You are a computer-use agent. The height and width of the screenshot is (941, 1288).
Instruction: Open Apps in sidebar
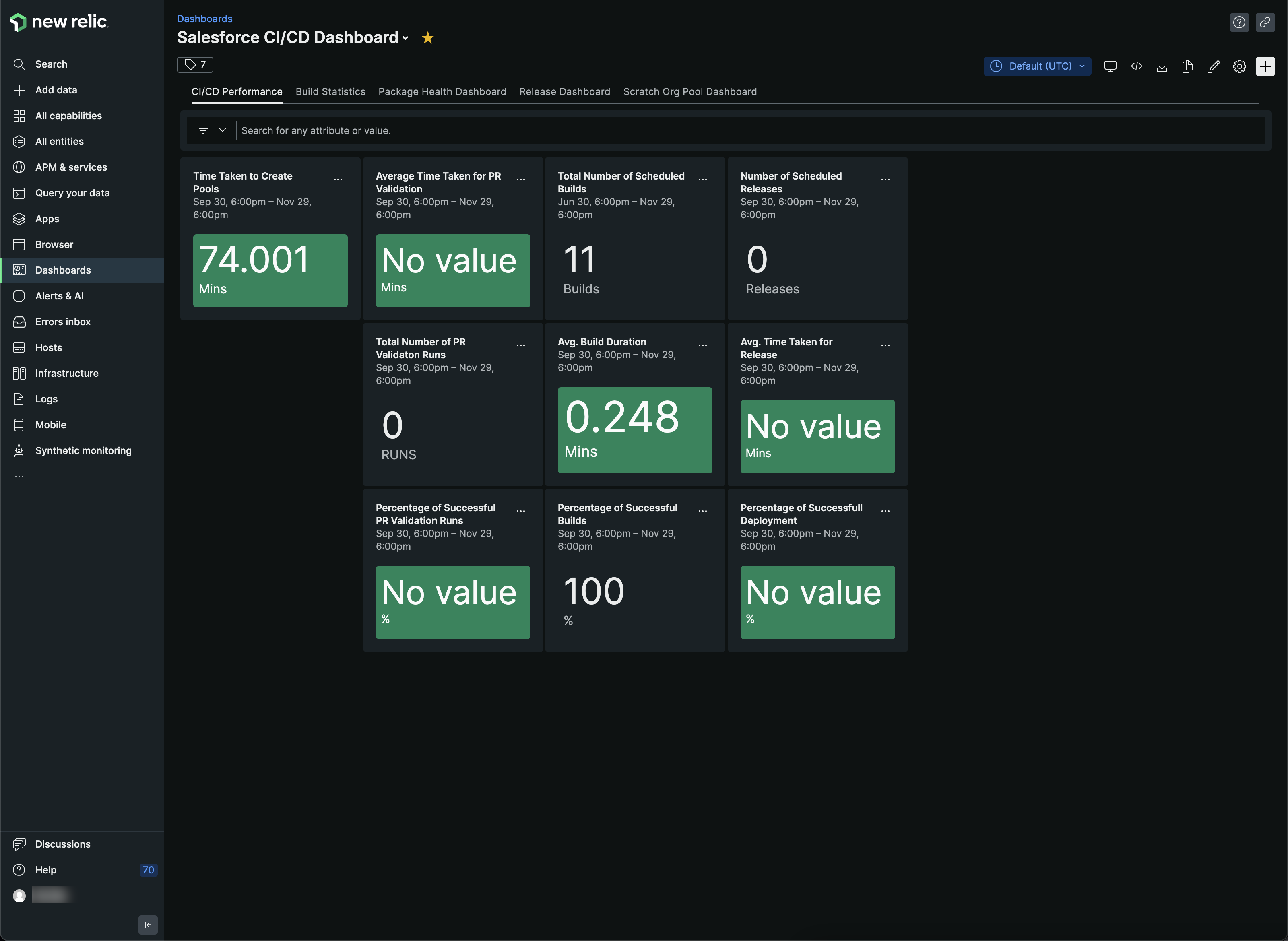click(82, 219)
